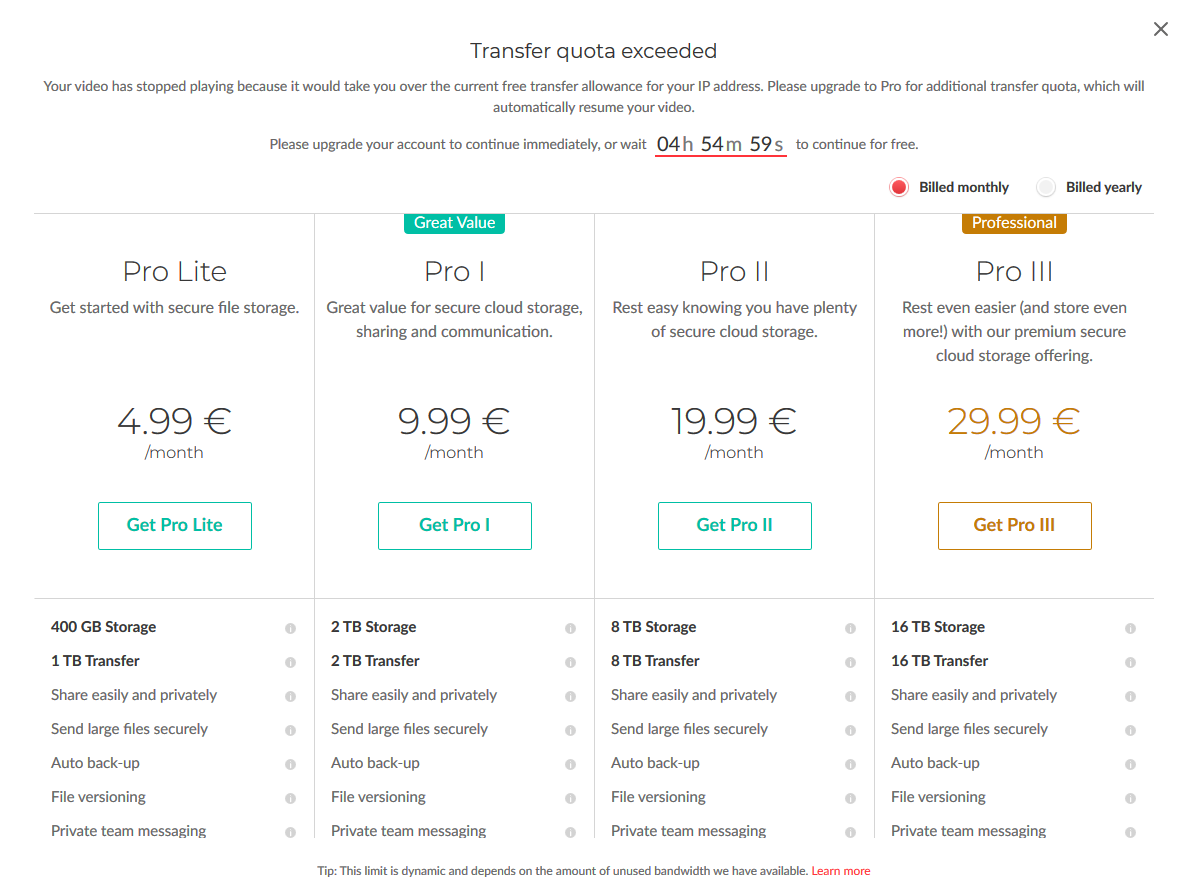Click info icon for Pro III Send large files securely
The width and height of the screenshot is (1183, 892).
coord(1130,730)
